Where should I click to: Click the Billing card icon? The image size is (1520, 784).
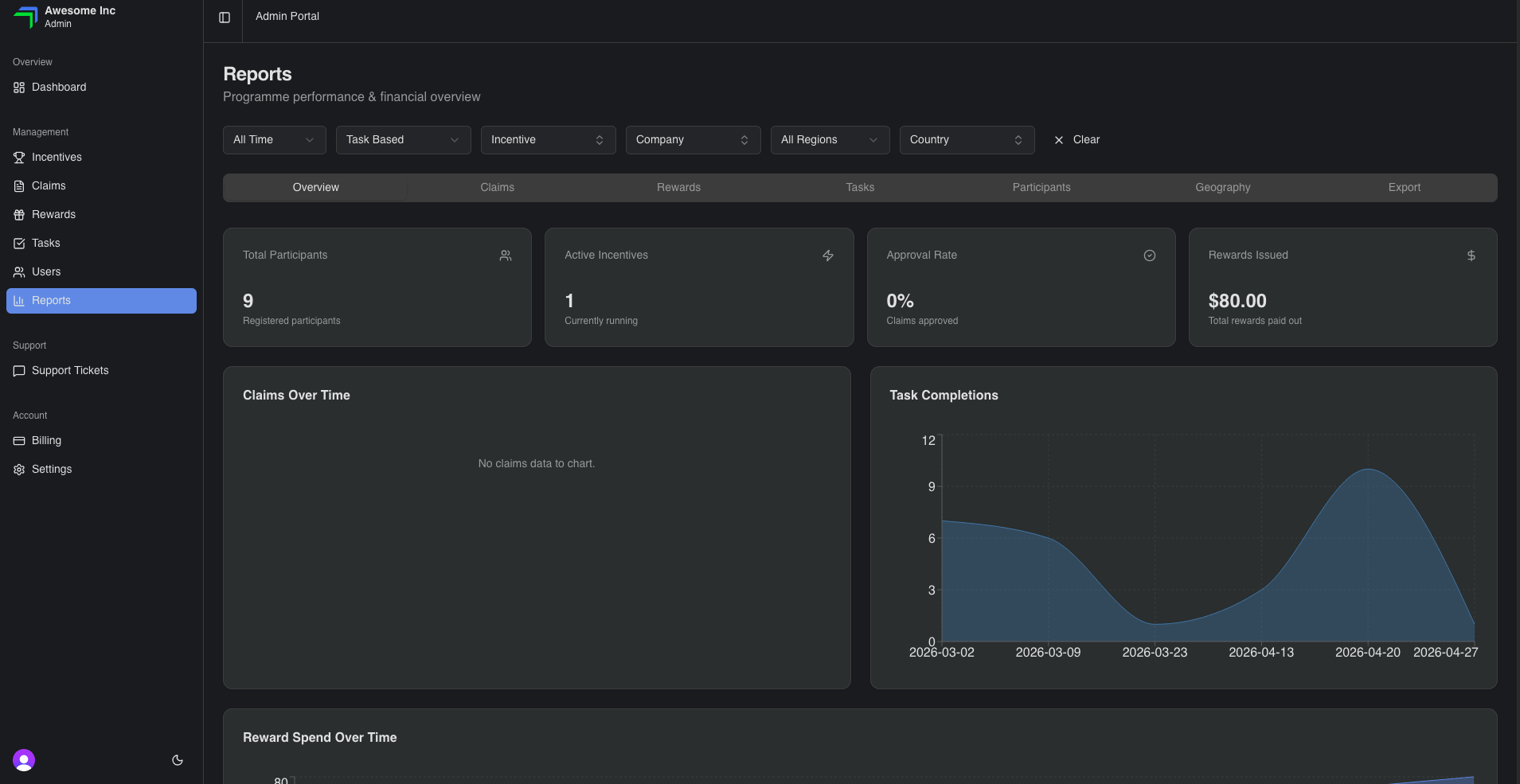(19, 441)
